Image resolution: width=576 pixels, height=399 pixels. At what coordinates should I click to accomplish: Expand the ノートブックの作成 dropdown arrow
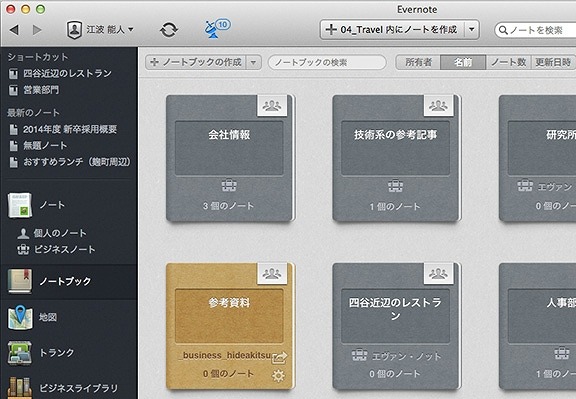pyautogui.click(x=254, y=62)
